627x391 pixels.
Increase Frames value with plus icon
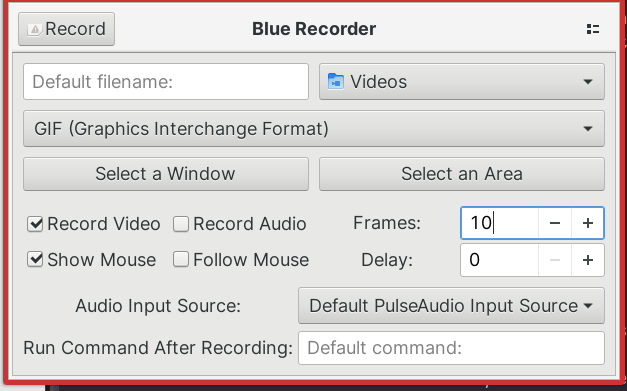click(587, 223)
